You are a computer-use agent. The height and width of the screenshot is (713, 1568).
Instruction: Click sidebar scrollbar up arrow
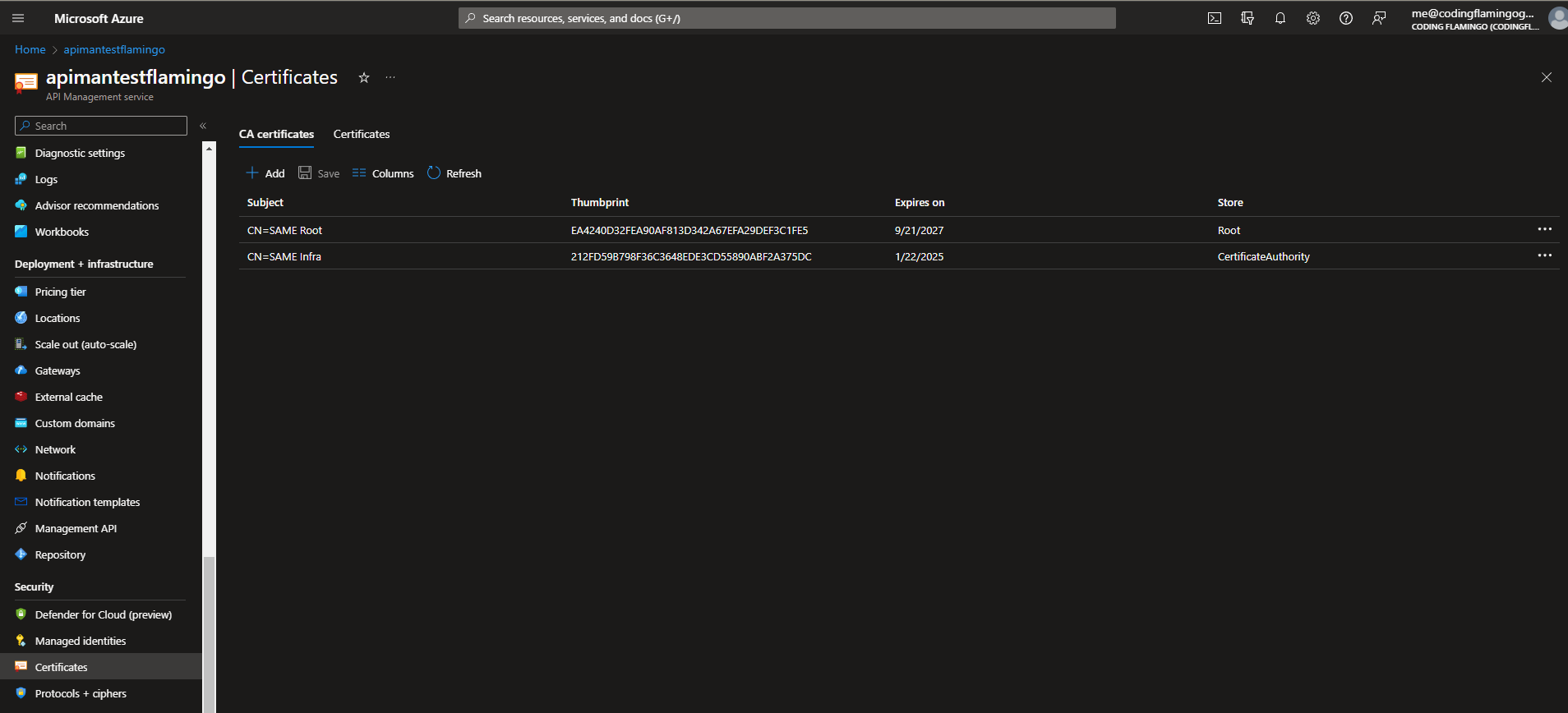coord(210,148)
